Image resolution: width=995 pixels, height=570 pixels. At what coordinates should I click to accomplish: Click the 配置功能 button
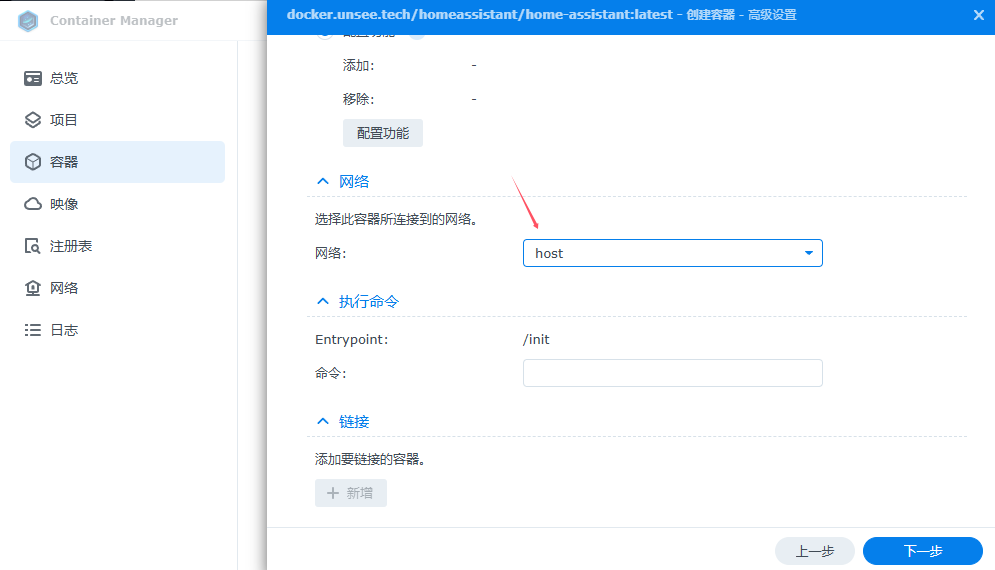[383, 133]
